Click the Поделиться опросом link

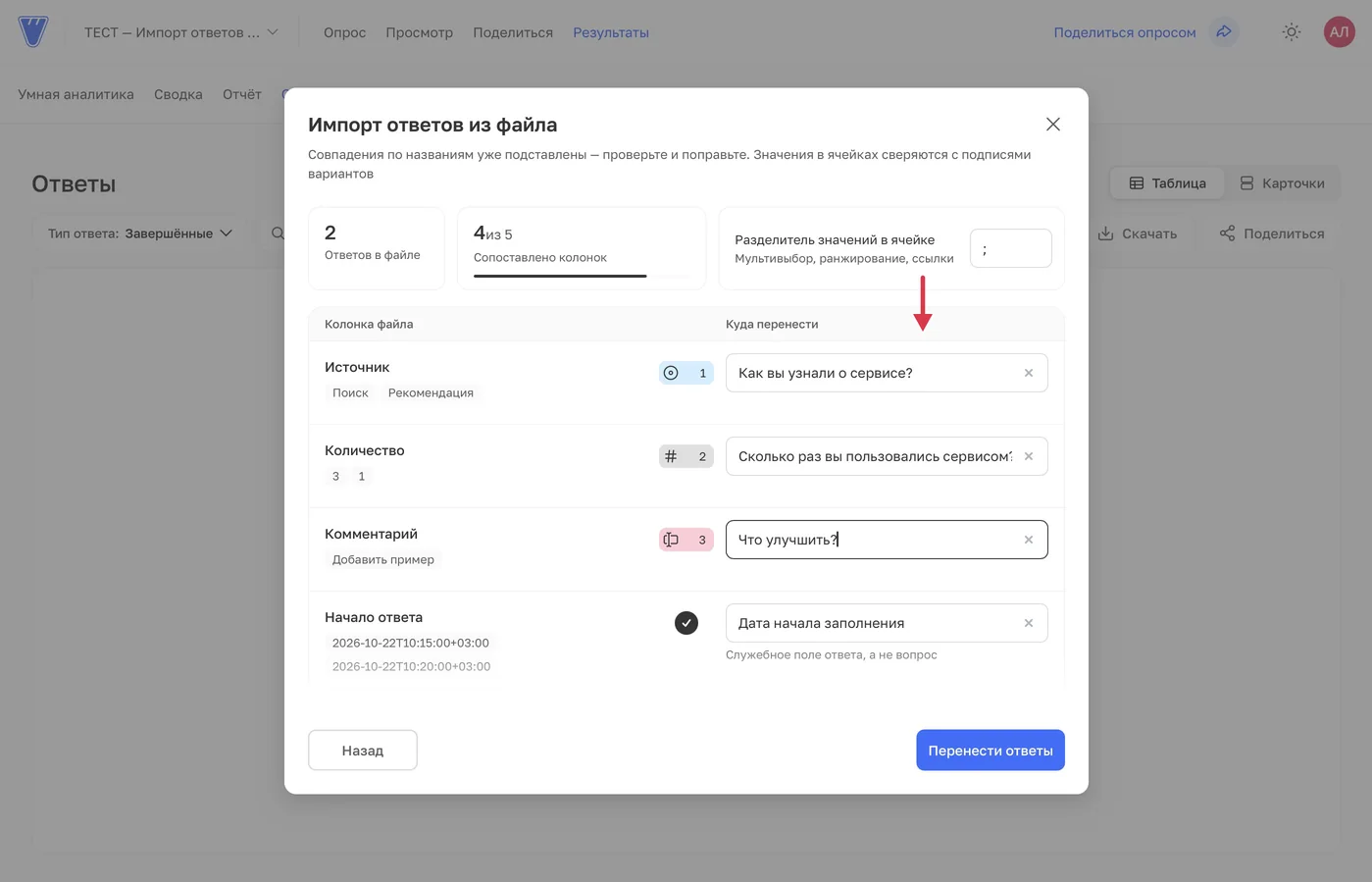click(x=1125, y=32)
